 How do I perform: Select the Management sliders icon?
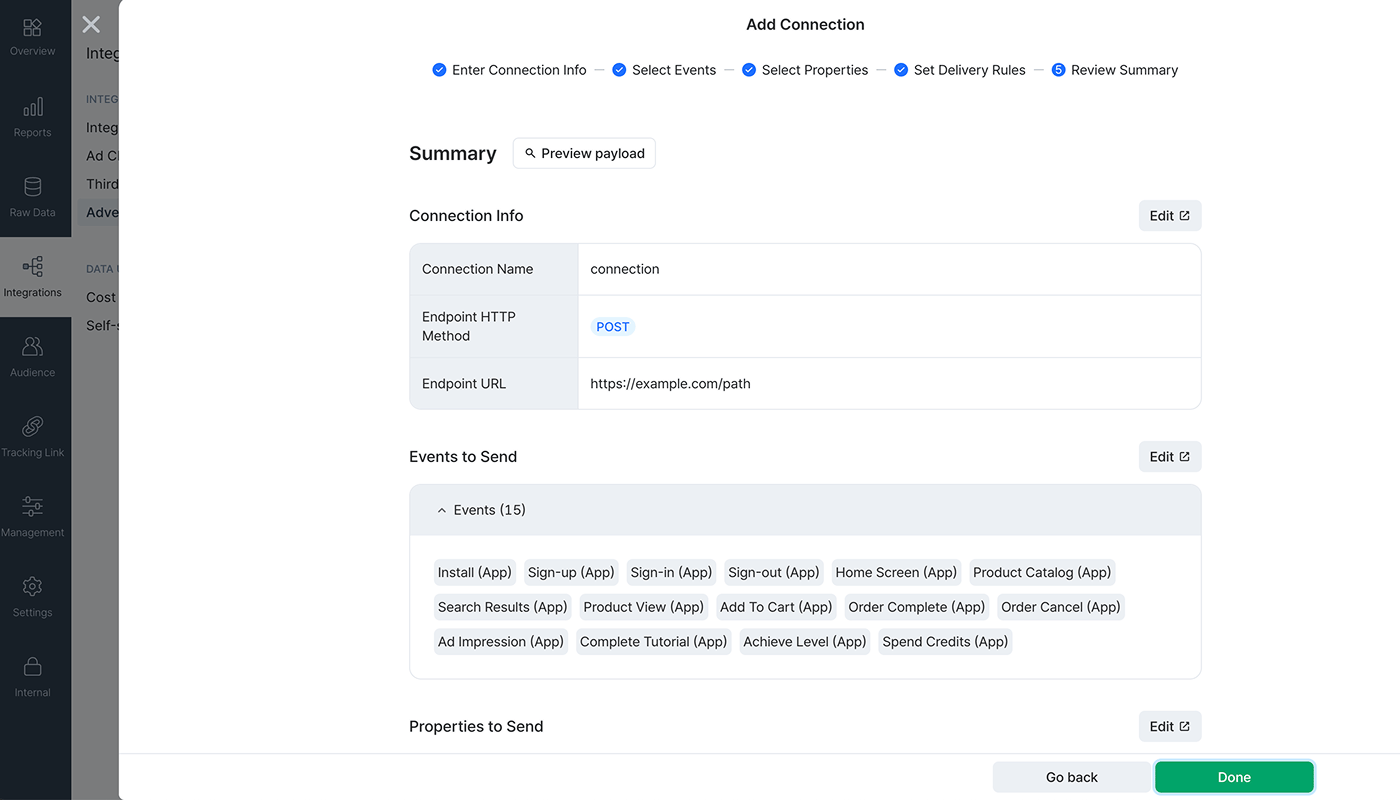coord(32,507)
